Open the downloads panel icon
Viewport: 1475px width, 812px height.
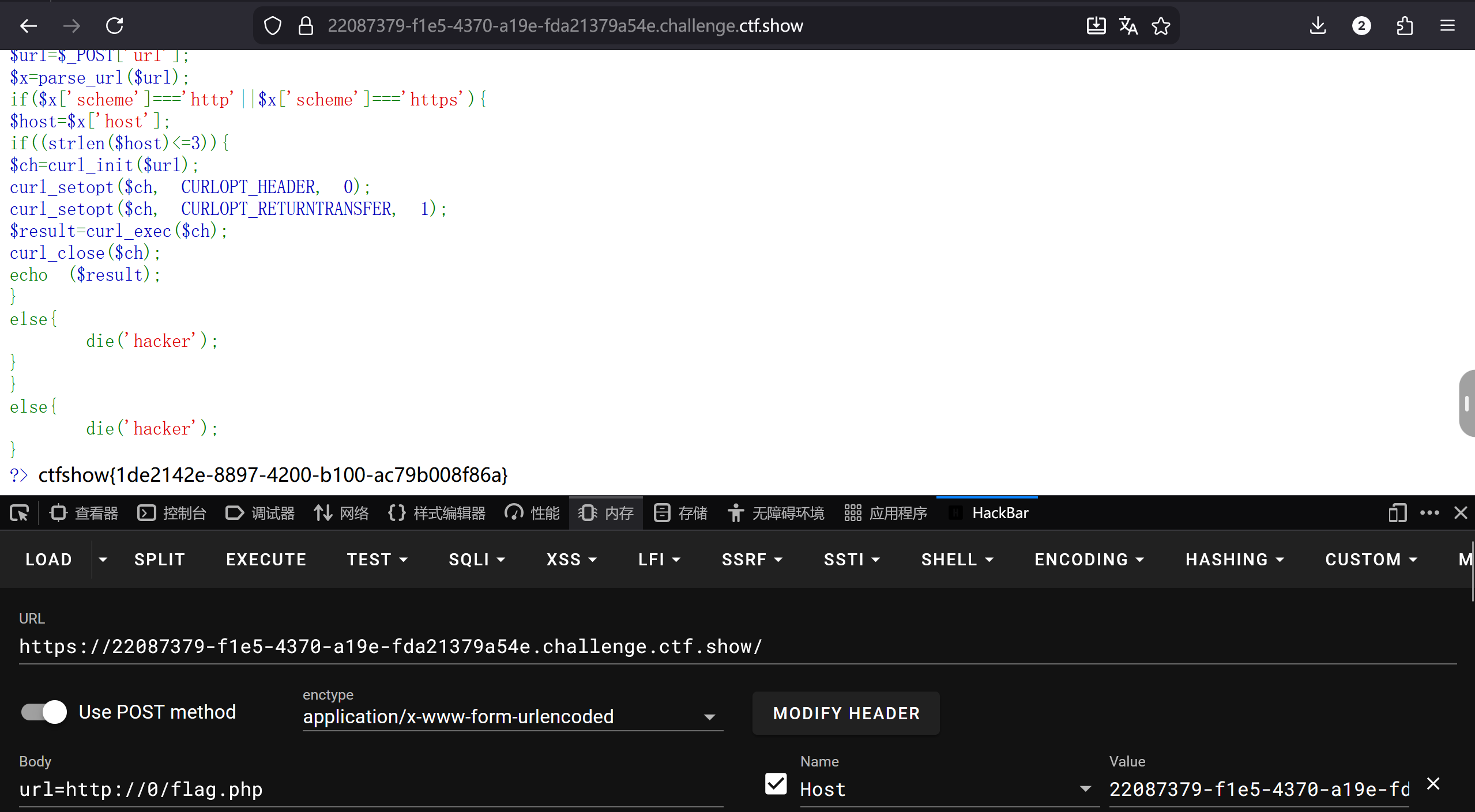[x=1318, y=26]
